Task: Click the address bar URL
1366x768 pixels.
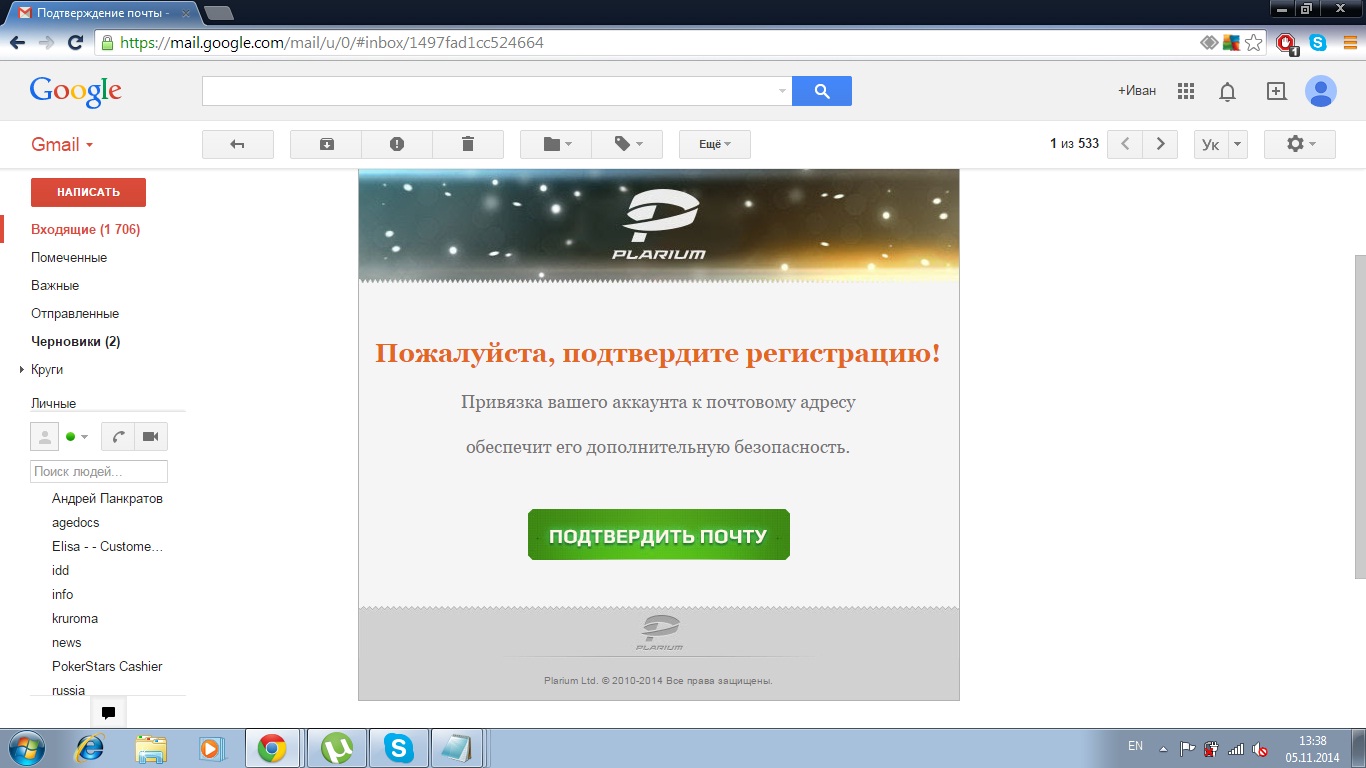Action: pyautogui.click(x=332, y=43)
